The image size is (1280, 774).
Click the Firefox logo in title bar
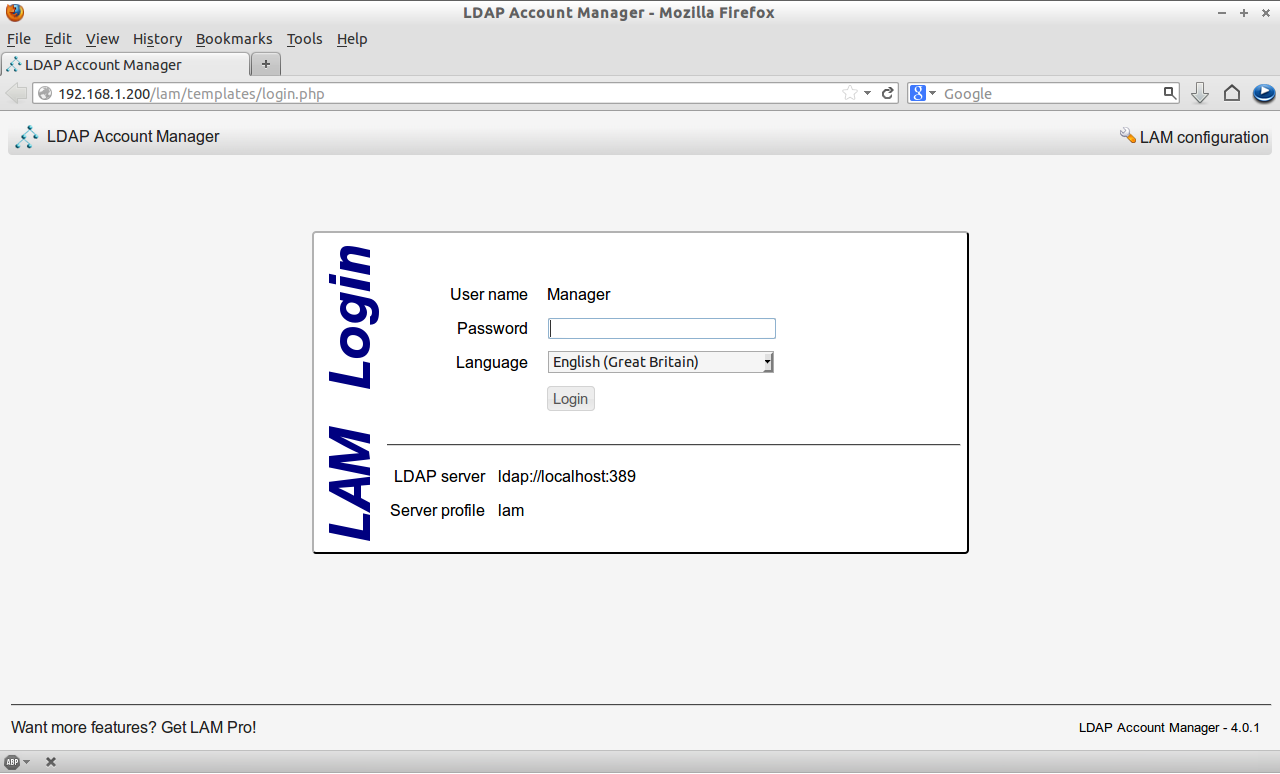coord(14,13)
